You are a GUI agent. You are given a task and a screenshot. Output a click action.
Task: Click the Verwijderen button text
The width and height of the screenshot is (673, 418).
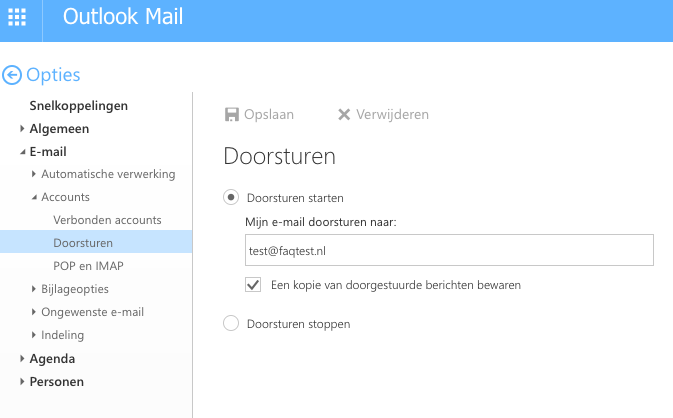(392, 115)
